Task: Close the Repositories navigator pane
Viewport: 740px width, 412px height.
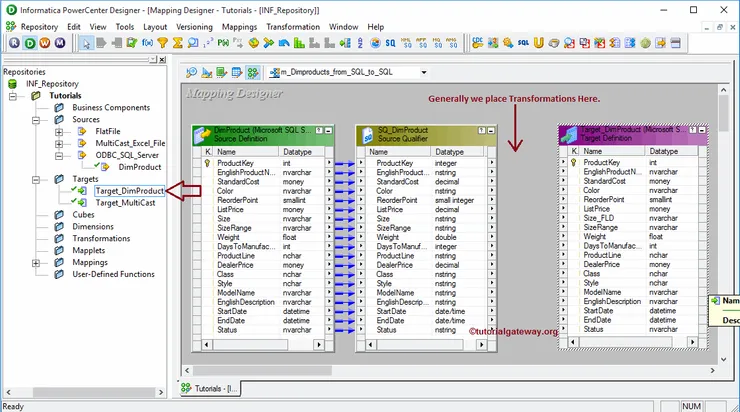Action: 162,59
